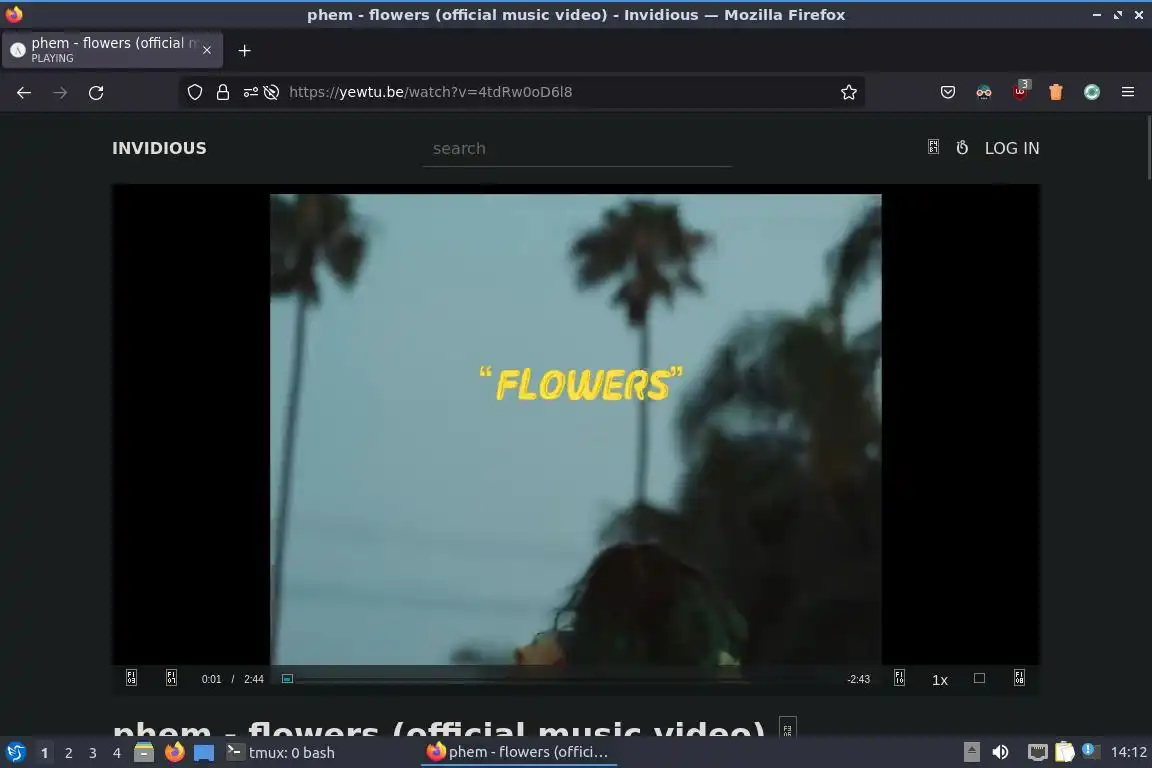The image size is (1152, 768).
Task: Open uBlock Origin extension popup
Action: (x=1020, y=90)
